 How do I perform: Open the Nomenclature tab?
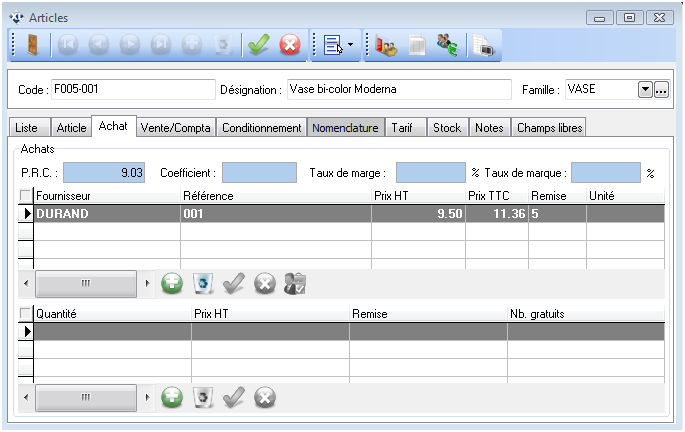[x=344, y=128]
